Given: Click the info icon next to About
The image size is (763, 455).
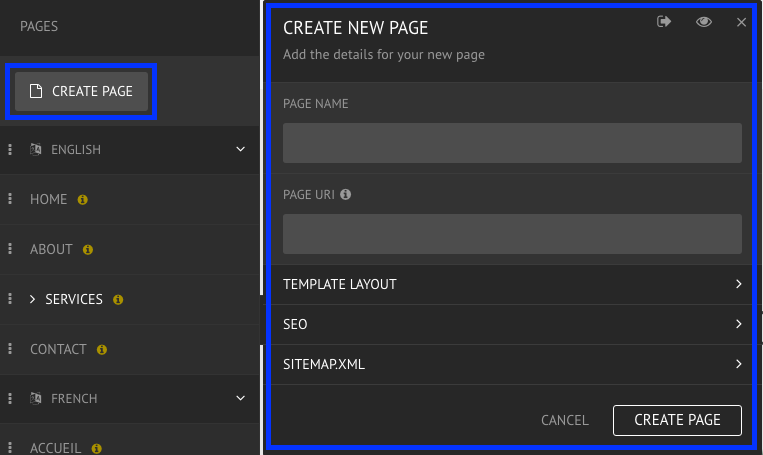Looking at the screenshot, I should [88, 250].
